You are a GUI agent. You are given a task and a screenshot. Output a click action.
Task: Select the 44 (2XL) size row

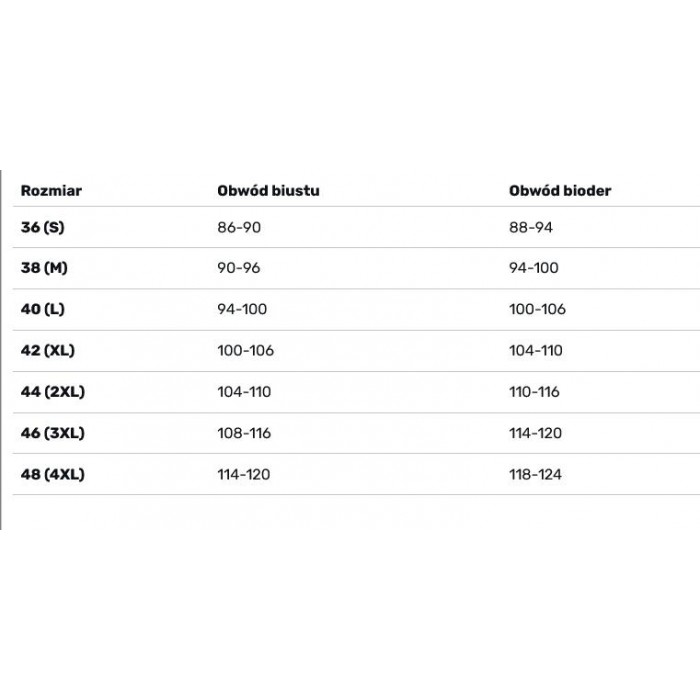(356, 392)
